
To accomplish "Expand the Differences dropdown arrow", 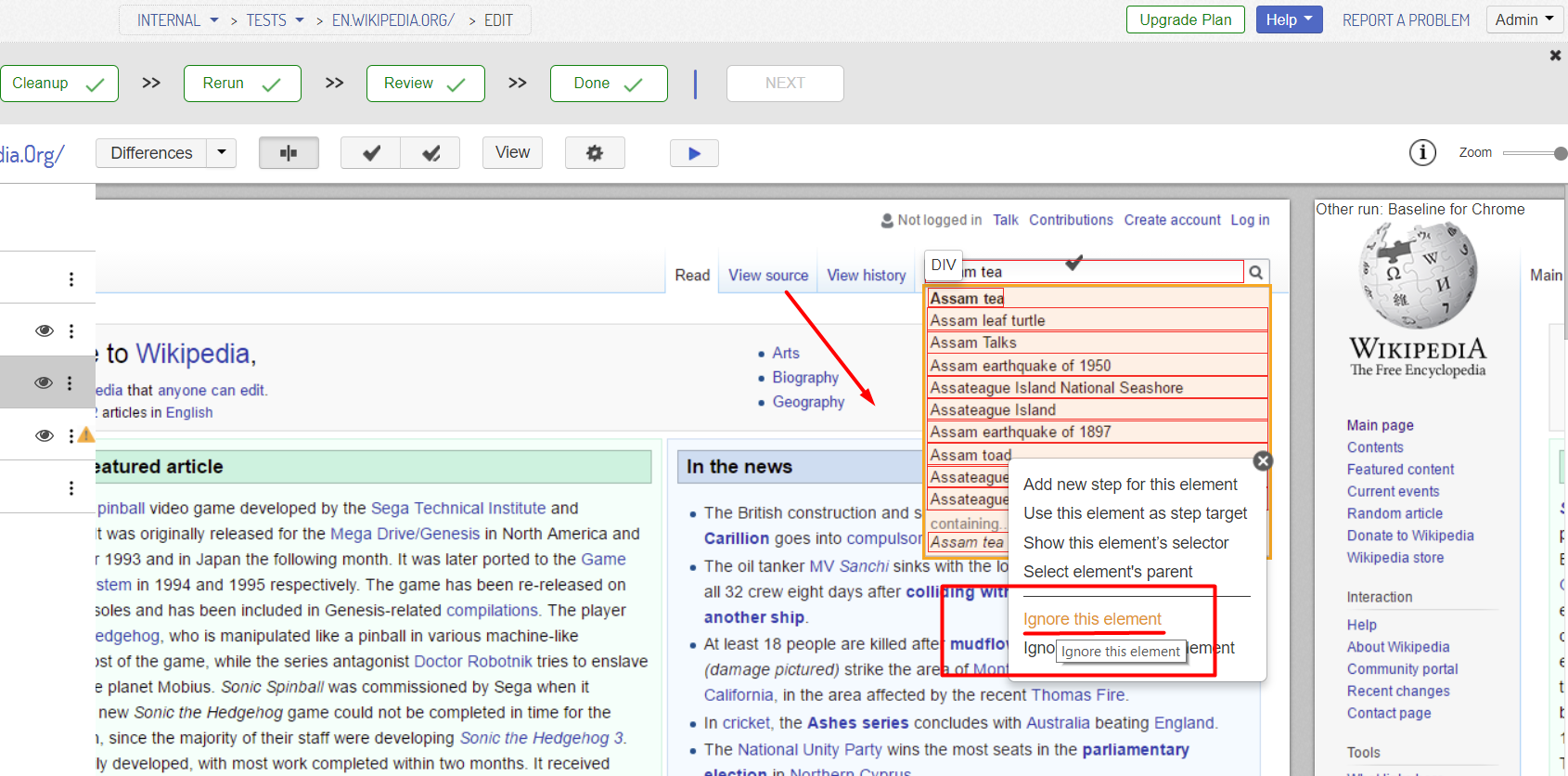I will (222, 152).
